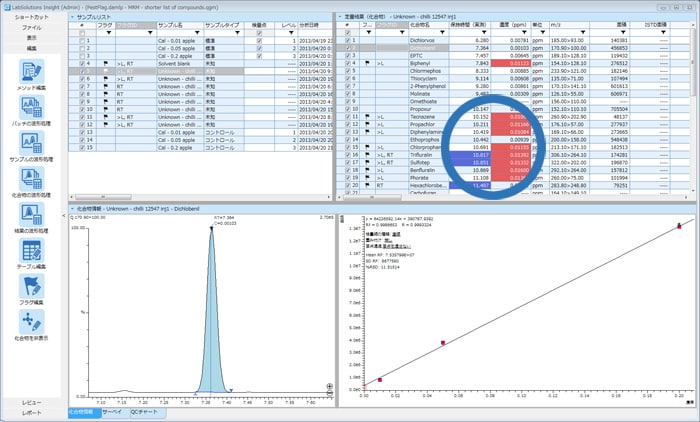
Task: Open 化合物名 column filter dropdown
Action: click(x=442, y=33)
